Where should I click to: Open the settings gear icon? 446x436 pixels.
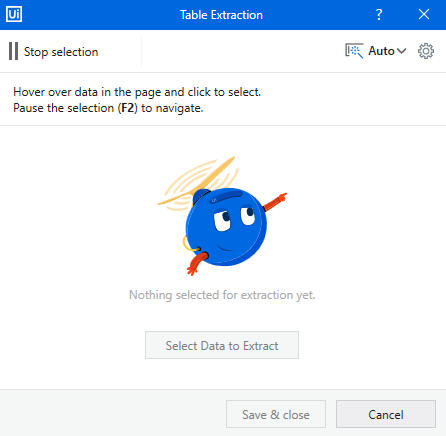point(426,51)
